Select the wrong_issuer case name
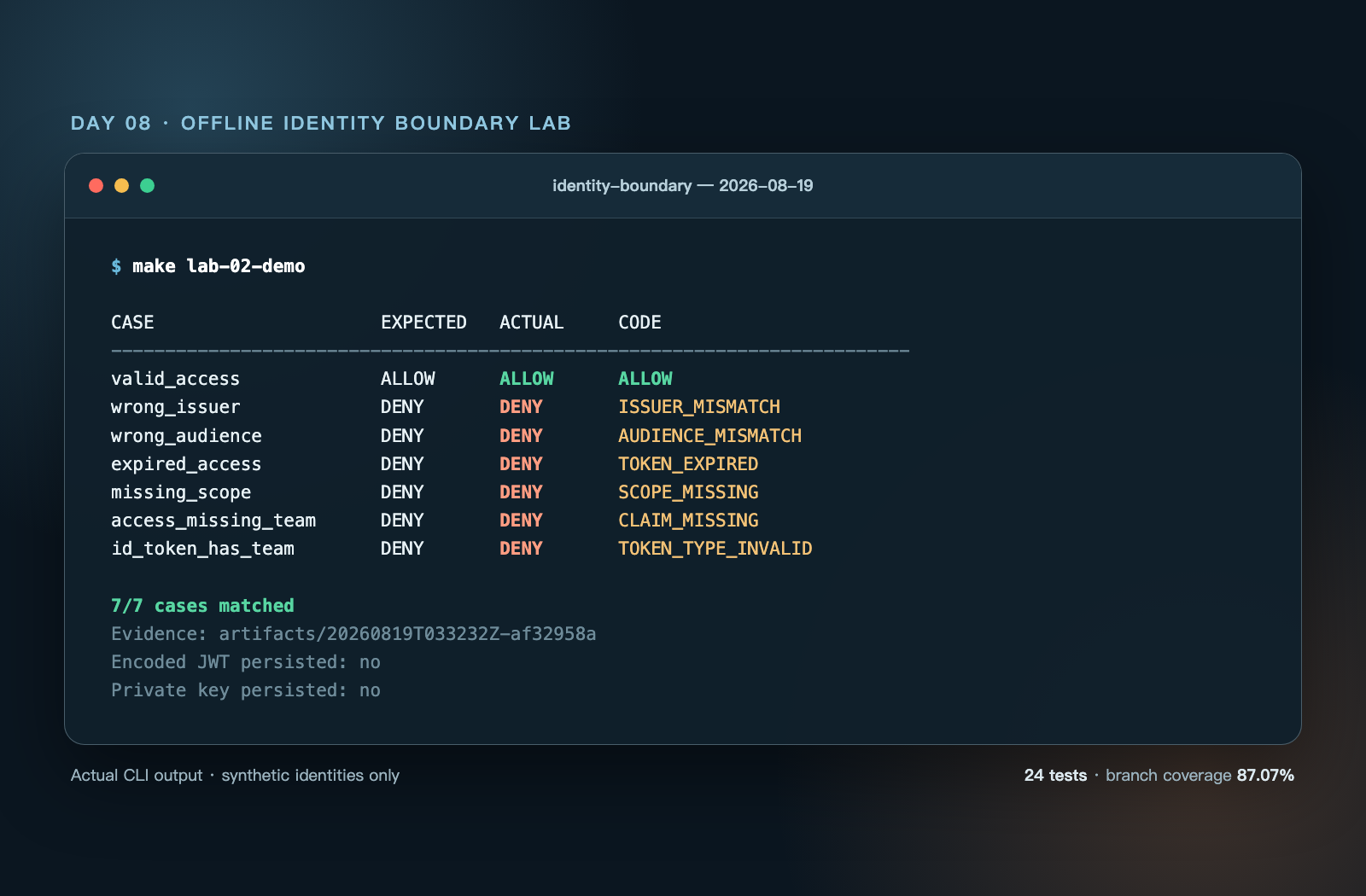 point(175,407)
